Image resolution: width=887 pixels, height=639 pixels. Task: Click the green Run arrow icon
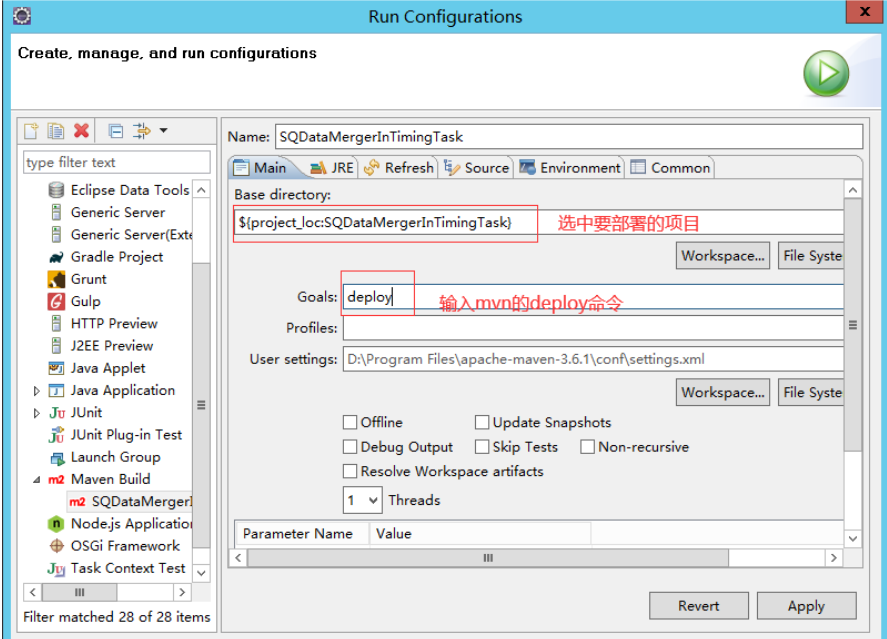tap(826, 73)
